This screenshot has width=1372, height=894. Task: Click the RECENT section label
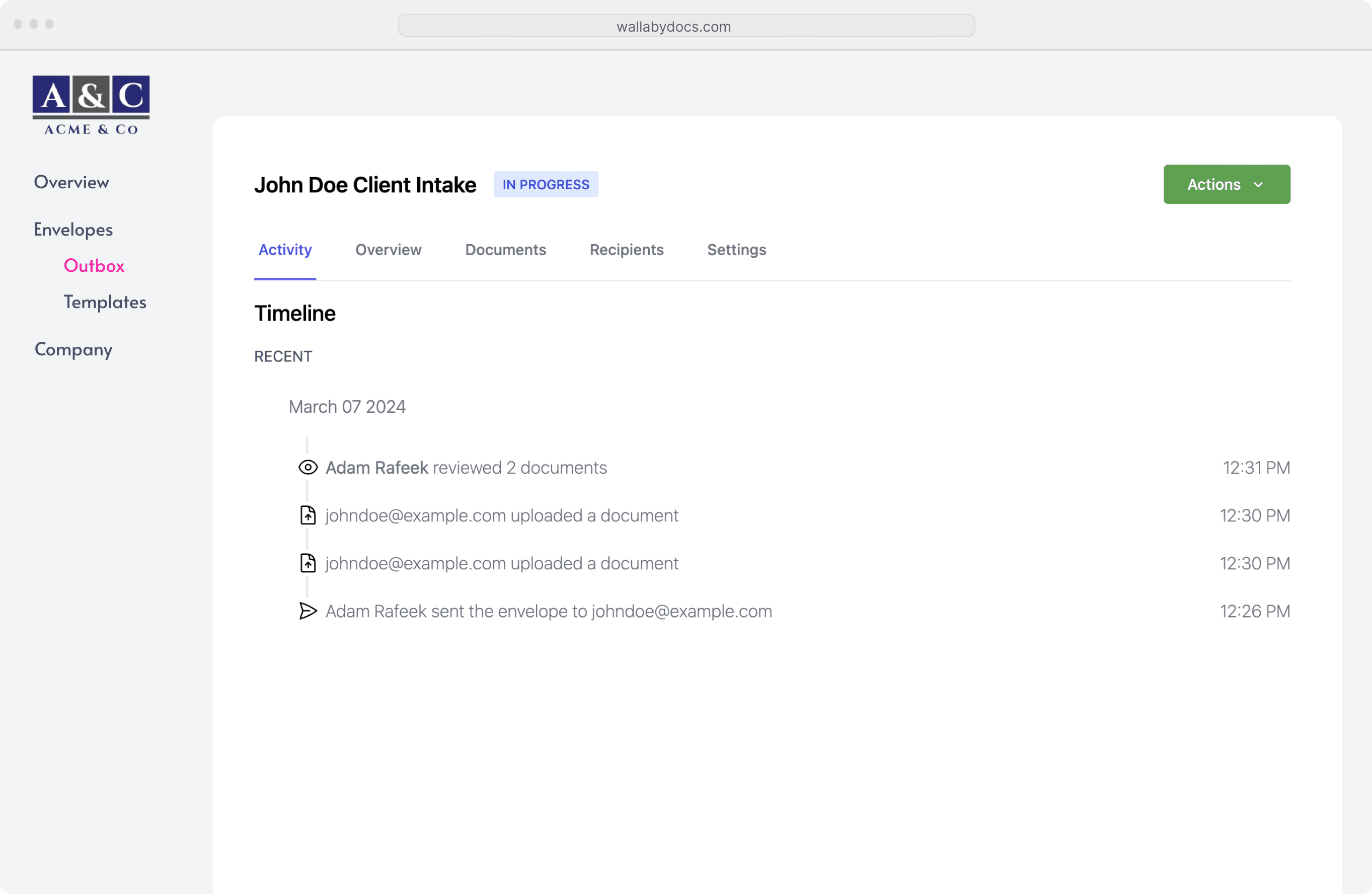click(283, 356)
